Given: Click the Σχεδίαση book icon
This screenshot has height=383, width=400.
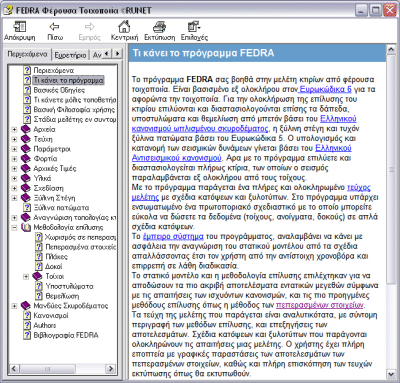Looking at the screenshot, I should tap(26, 188).
